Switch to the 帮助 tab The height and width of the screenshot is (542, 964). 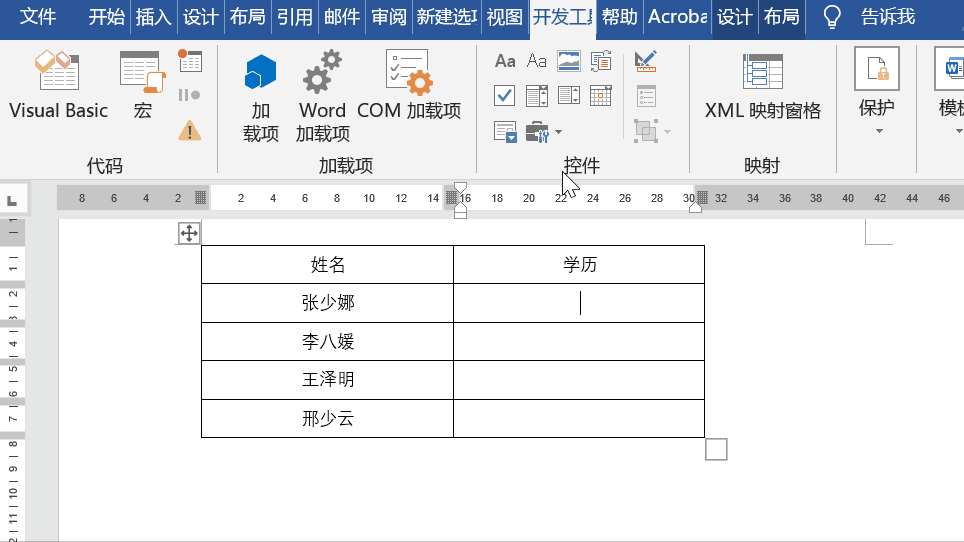pyautogui.click(x=619, y=17)
